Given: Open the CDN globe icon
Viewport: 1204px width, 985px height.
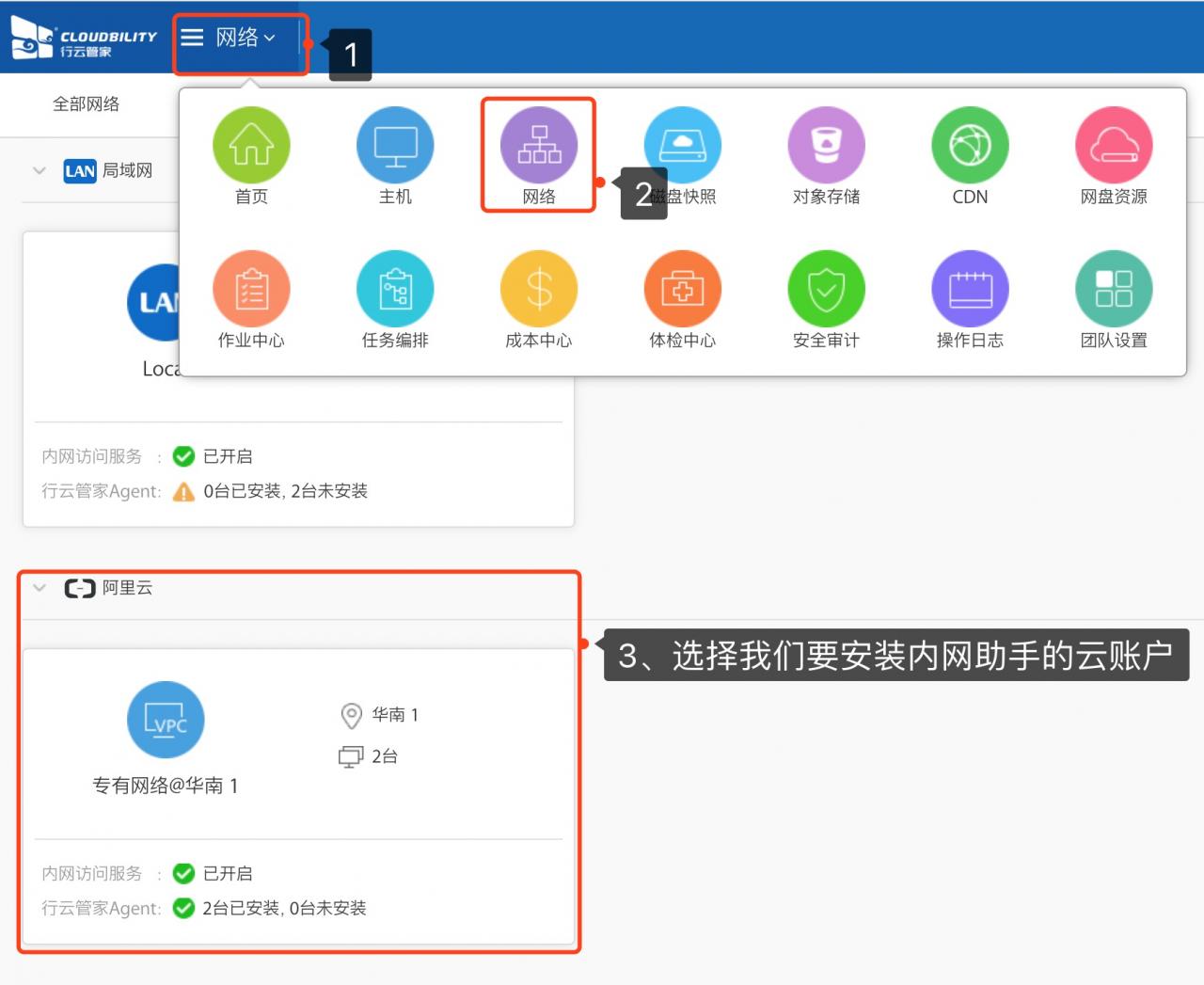Looking at the screenshot, I should point(970,146).
